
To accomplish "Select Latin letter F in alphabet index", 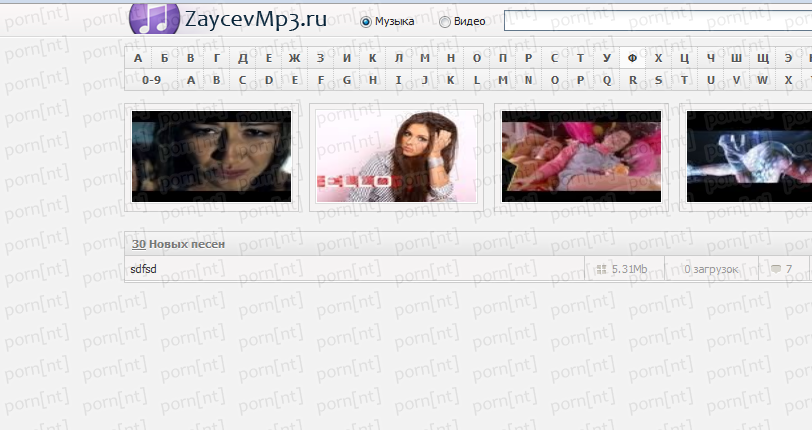I will [321, 80].
